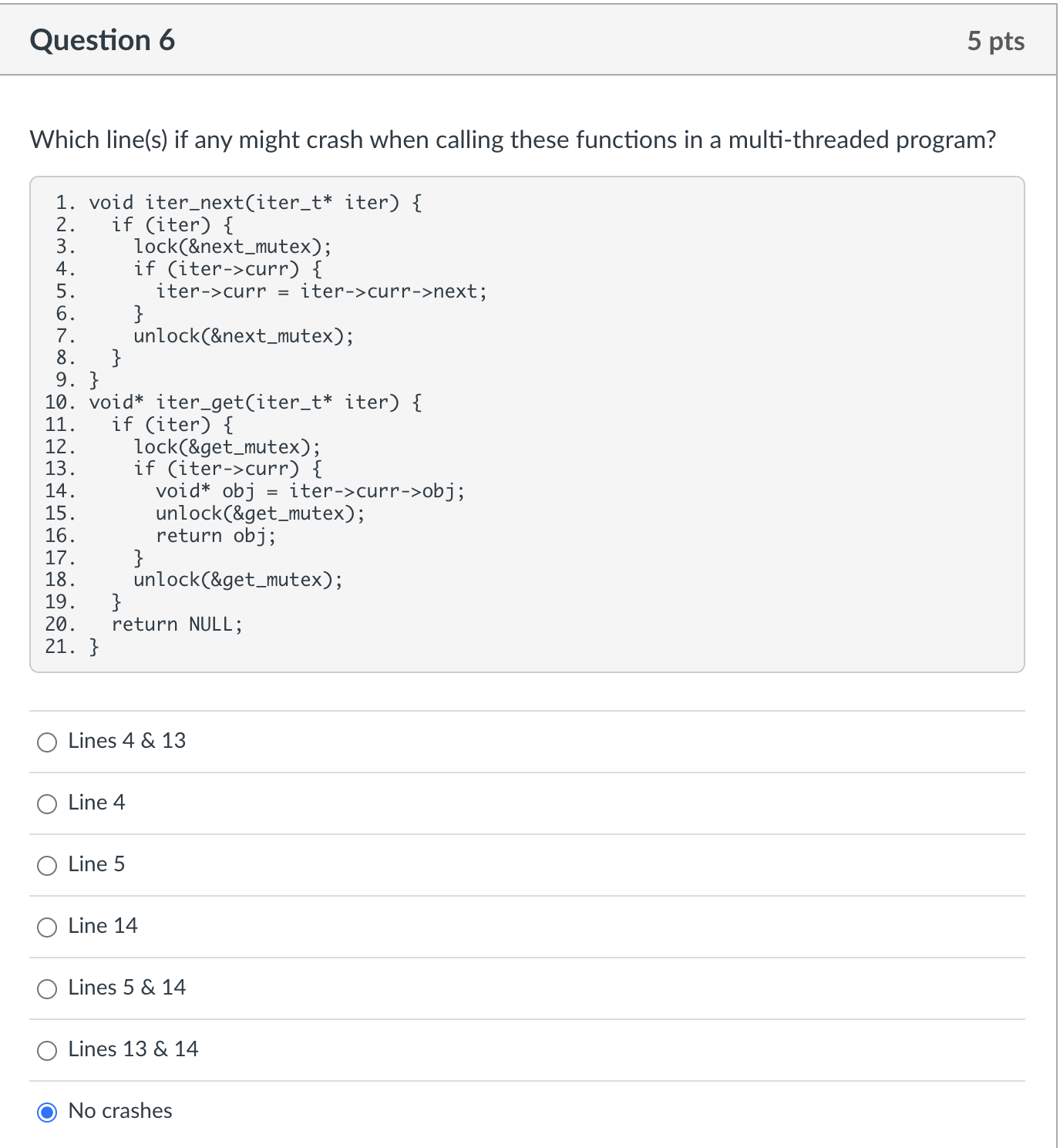Choose the "Line 5" radio button
Image resolution: width=1060 pixels, height=1148 pixels.
pos(47,866)
